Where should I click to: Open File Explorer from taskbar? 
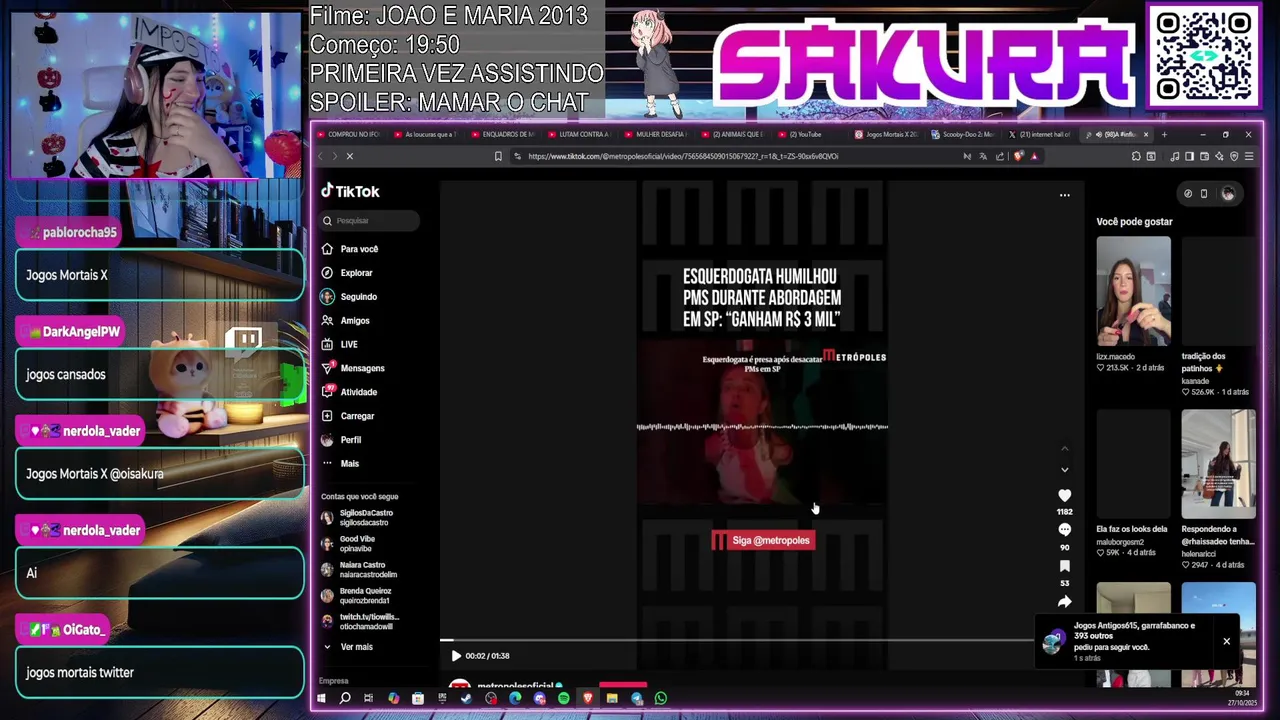[612, 698]
